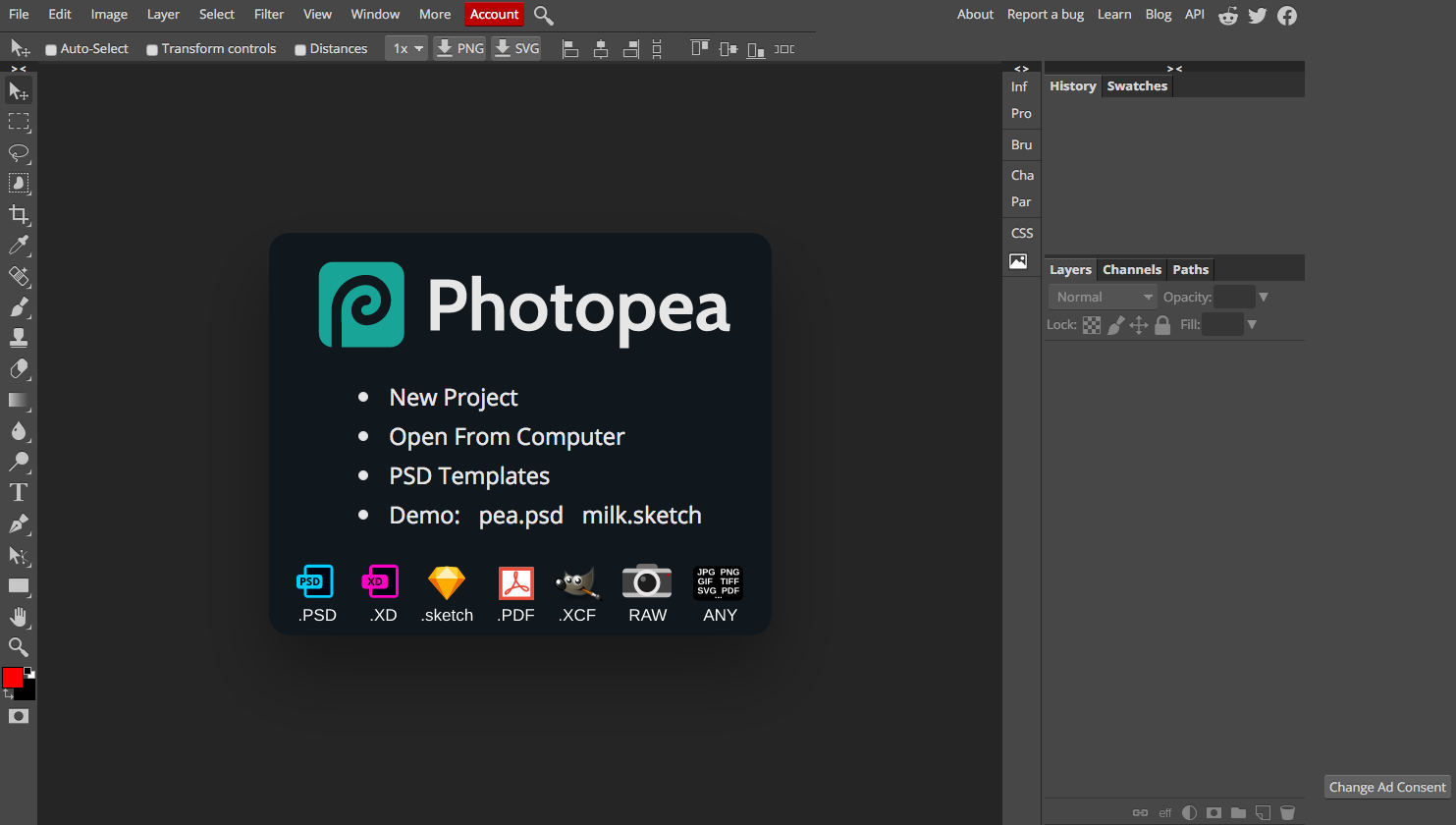Toggle the Transform controls checkbox

tap(152, 50)
